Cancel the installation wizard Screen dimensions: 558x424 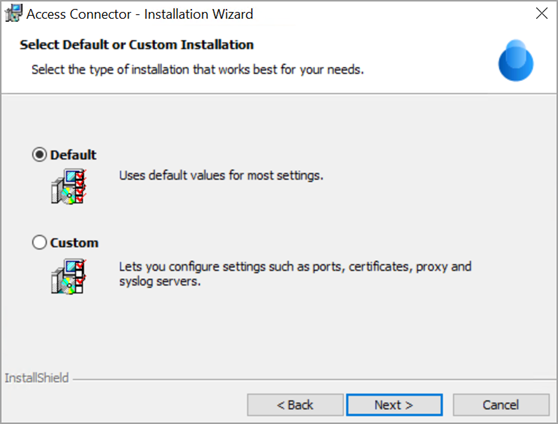click(501, 405)
